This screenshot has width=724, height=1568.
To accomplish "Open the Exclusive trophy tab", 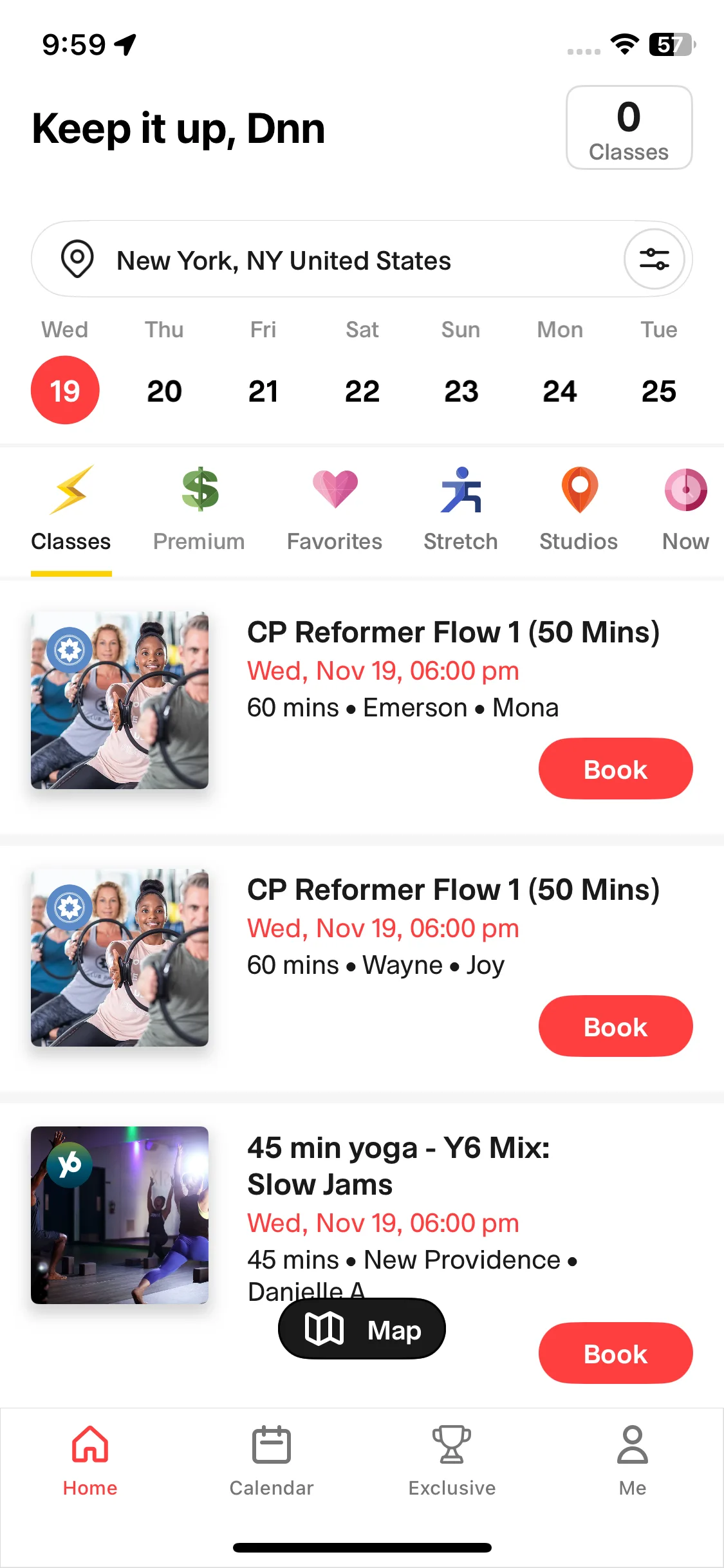I will click(x=452, y=1461).
